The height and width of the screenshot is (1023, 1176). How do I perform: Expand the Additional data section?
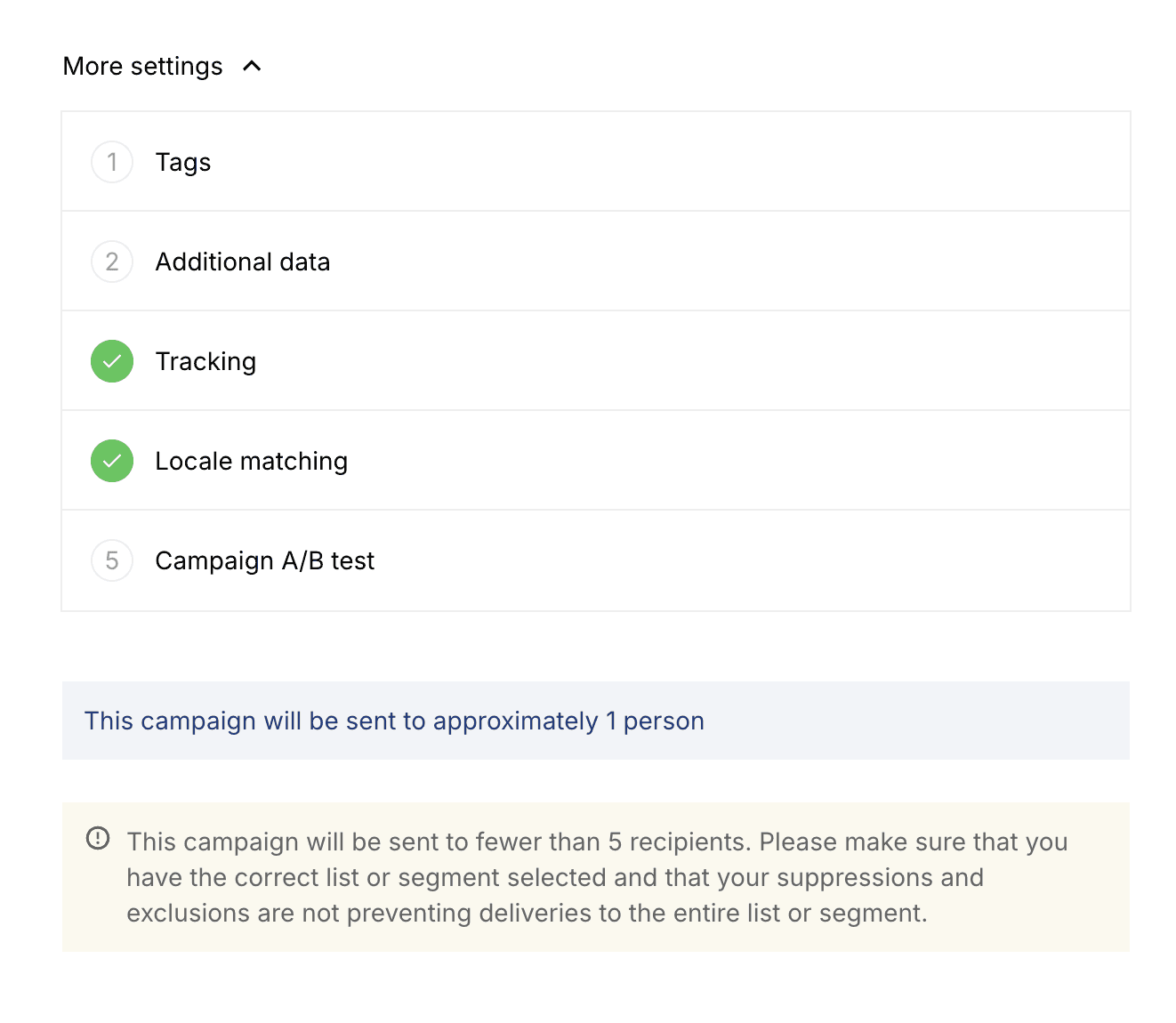(x=596, y=262)
